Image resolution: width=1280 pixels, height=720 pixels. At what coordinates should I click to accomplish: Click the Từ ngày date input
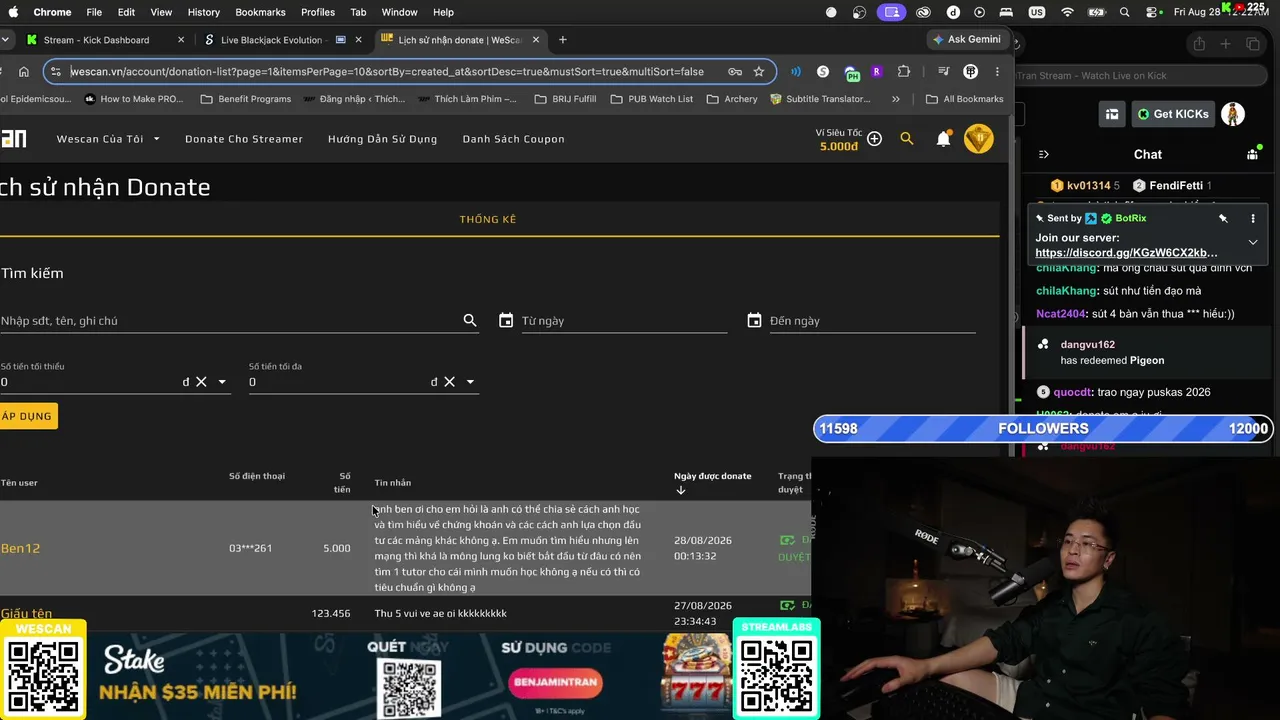tap(624, 320)
